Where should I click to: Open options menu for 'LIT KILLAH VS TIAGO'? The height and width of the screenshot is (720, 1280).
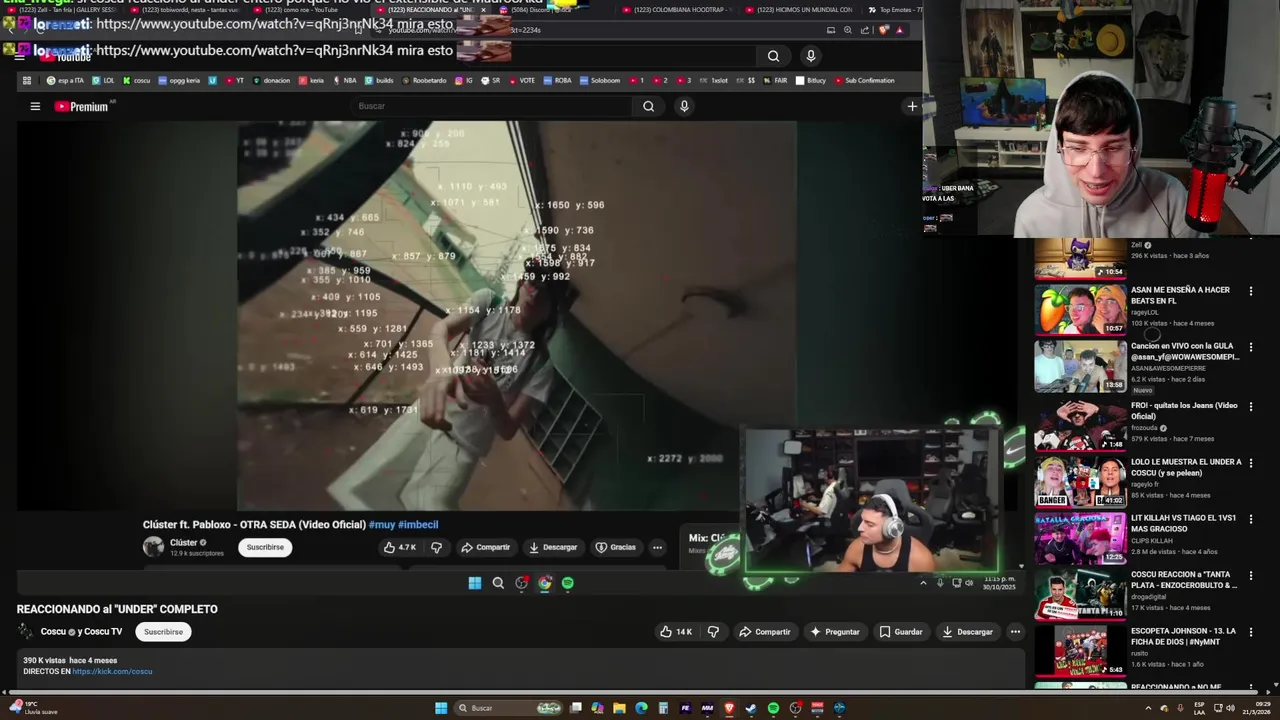click(1251, 519)
